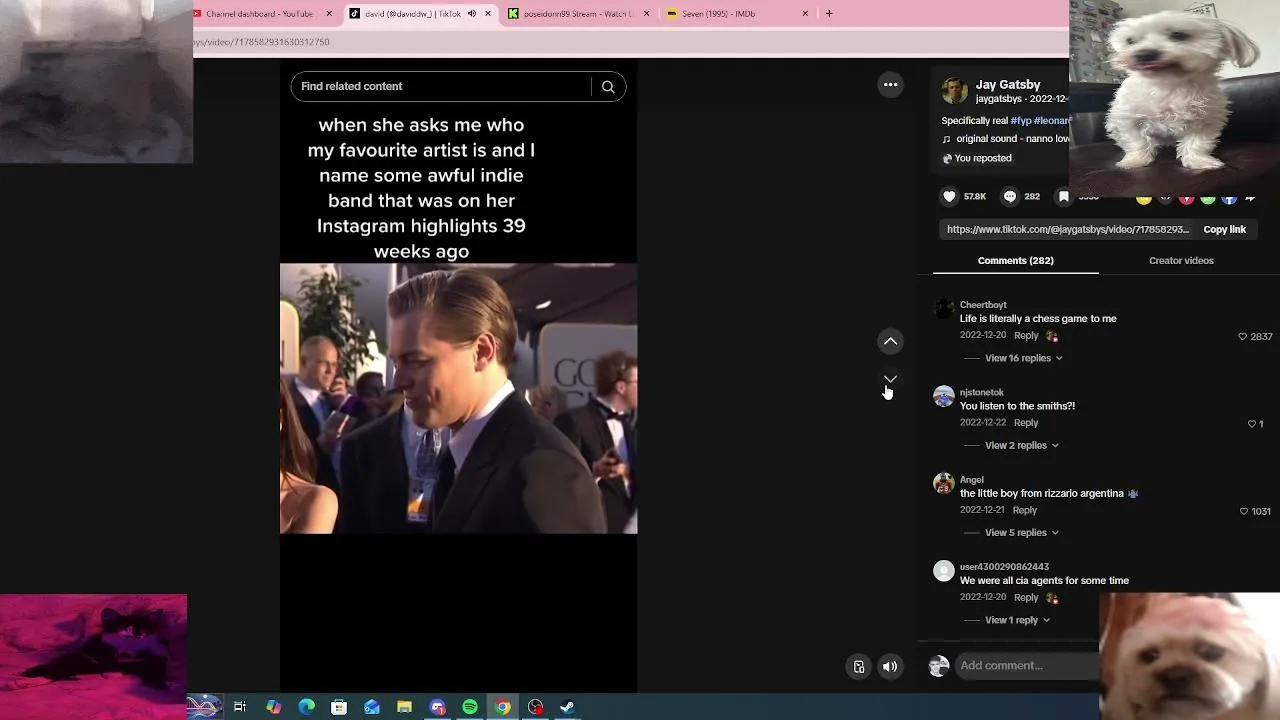This screenshot has height=720, width=1280.
Task: Click the search magnifier in Find related content
Action: click(x=608, y=87)
